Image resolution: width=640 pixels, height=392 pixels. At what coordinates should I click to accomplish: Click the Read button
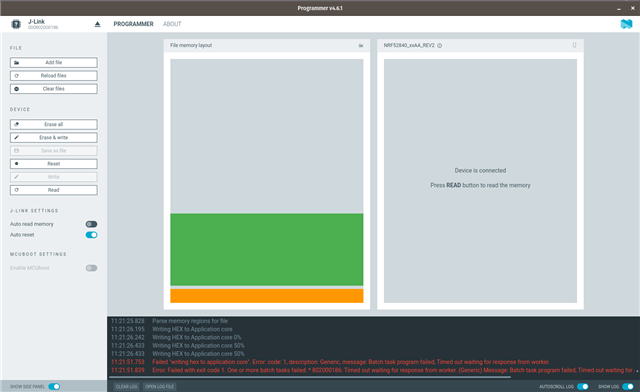pos(53,190)
